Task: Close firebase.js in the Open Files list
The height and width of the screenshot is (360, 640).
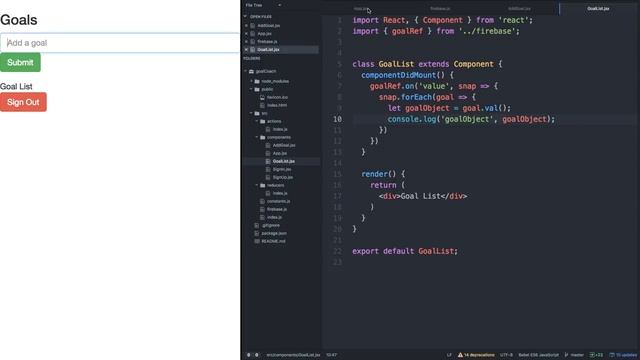Action: 246,42
